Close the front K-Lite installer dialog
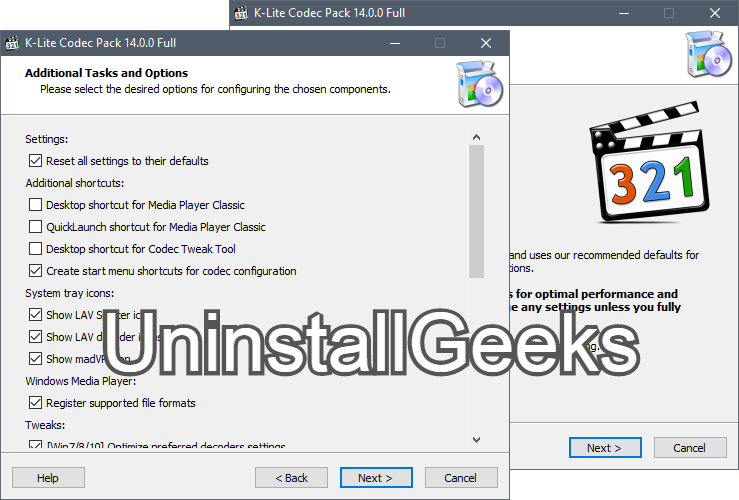 tap(486, 43)
